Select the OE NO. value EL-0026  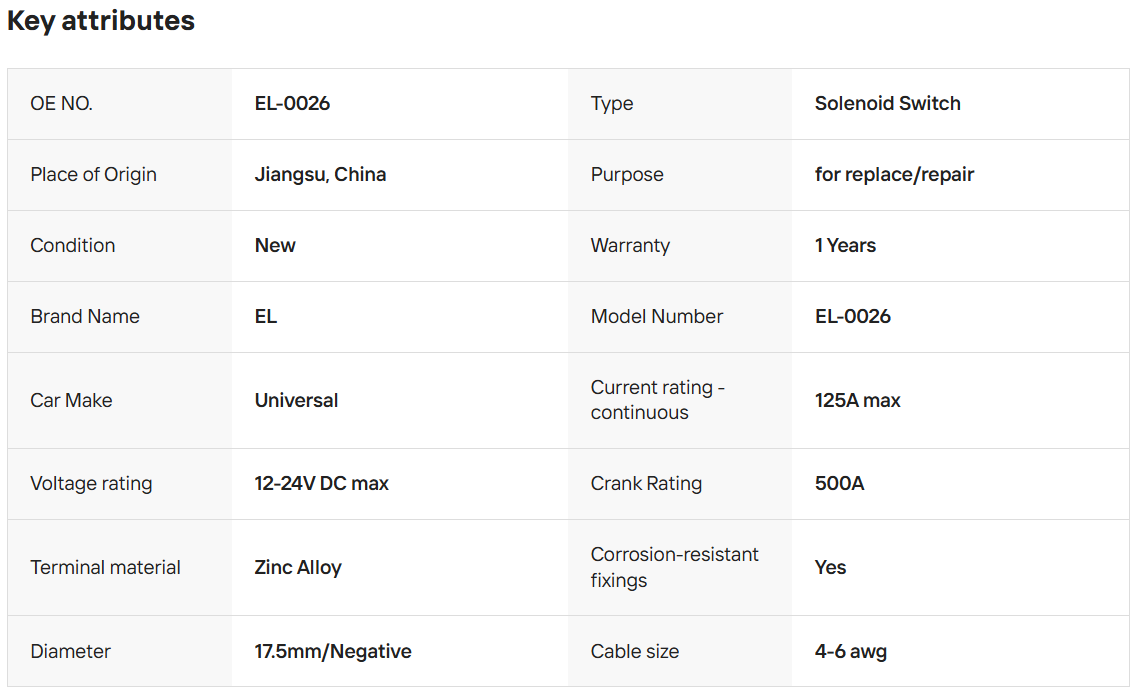(292, 104)
